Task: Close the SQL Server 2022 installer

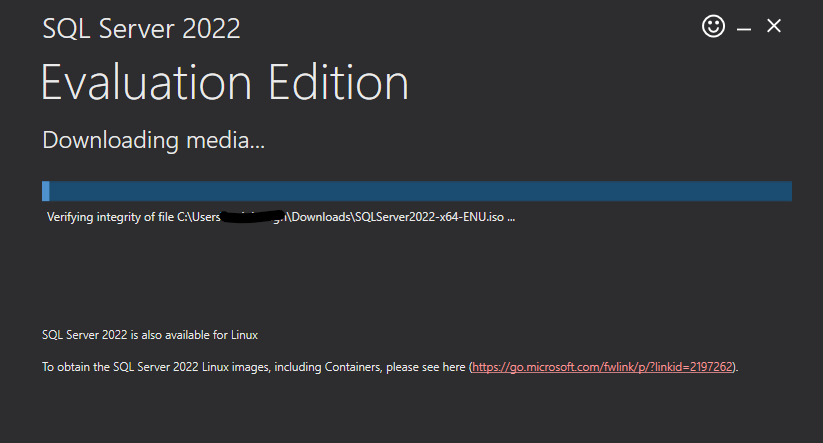Action: coord(774,26)
